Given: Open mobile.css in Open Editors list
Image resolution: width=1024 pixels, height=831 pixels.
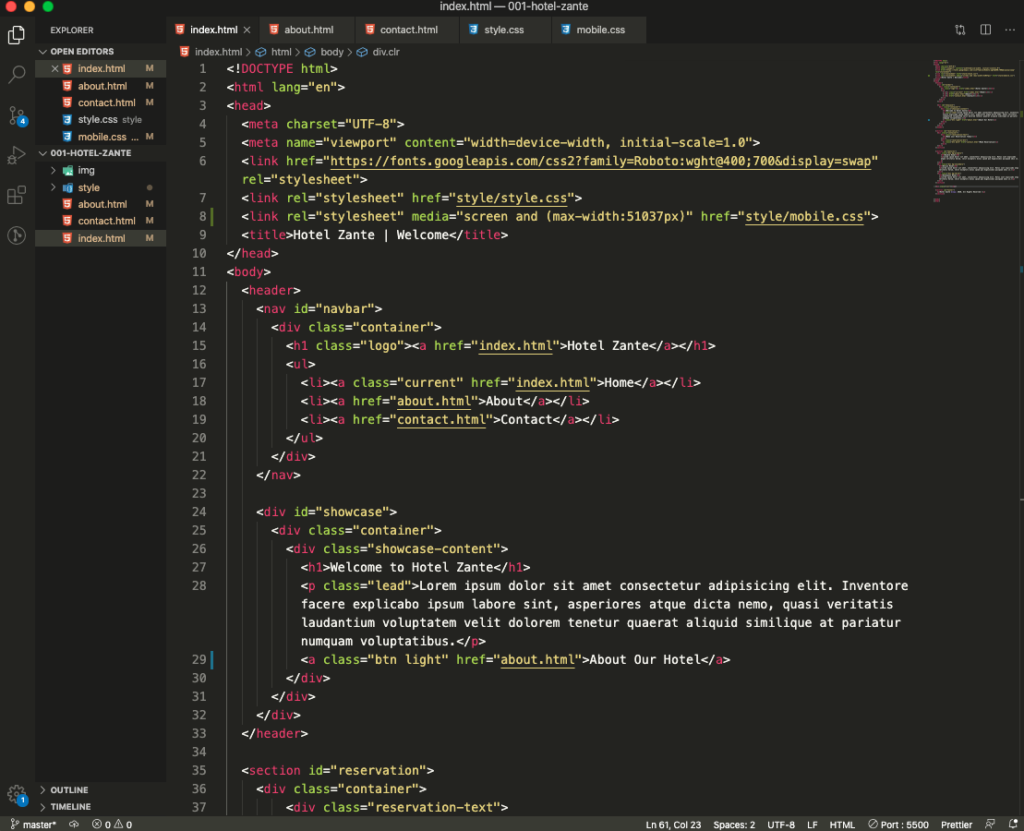Looking at the screenshot, I should [x=101, y=137].
